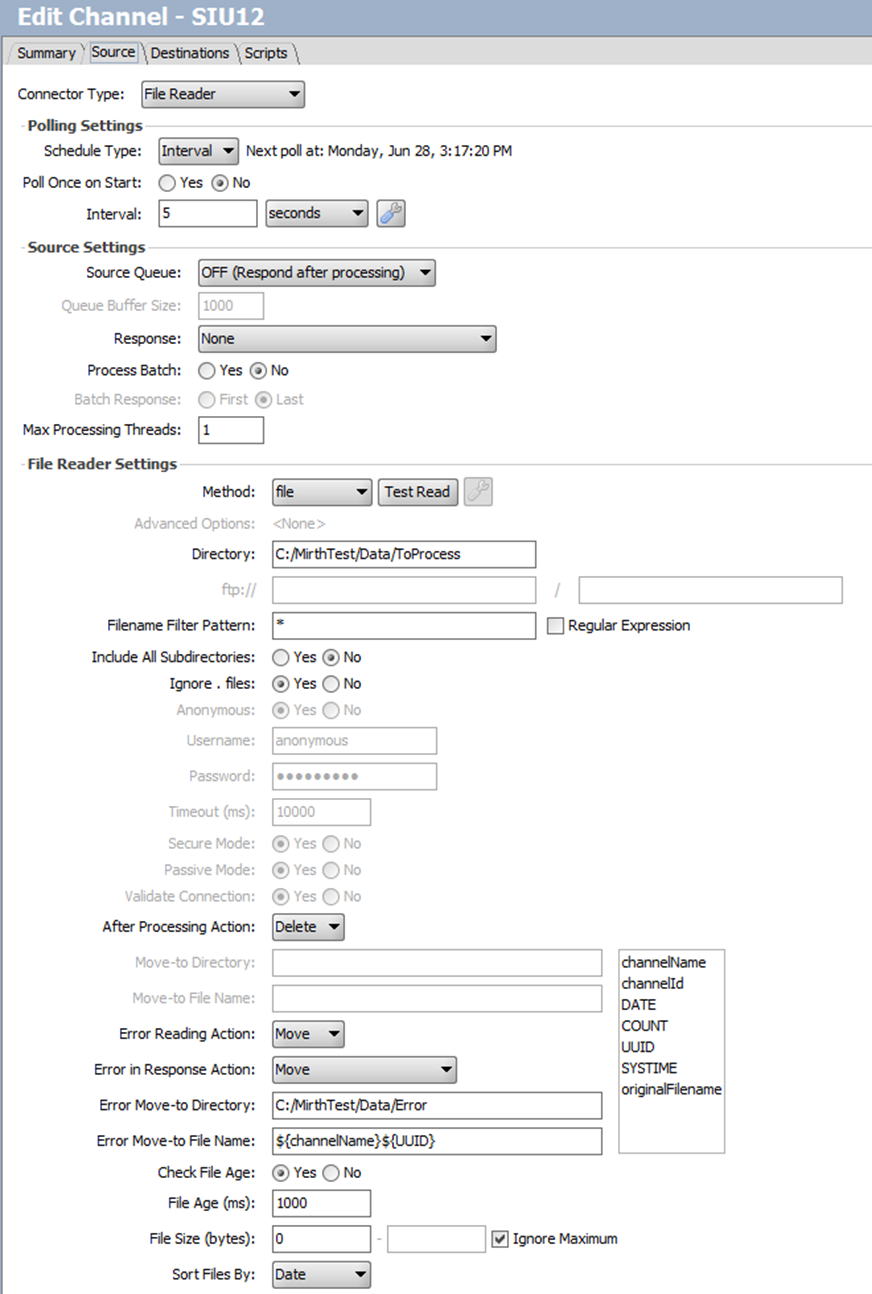Viewport: 872px width, 1294px height.
Task: Click the Error Move-to File Name field
Action: [x=436, y=1141]
